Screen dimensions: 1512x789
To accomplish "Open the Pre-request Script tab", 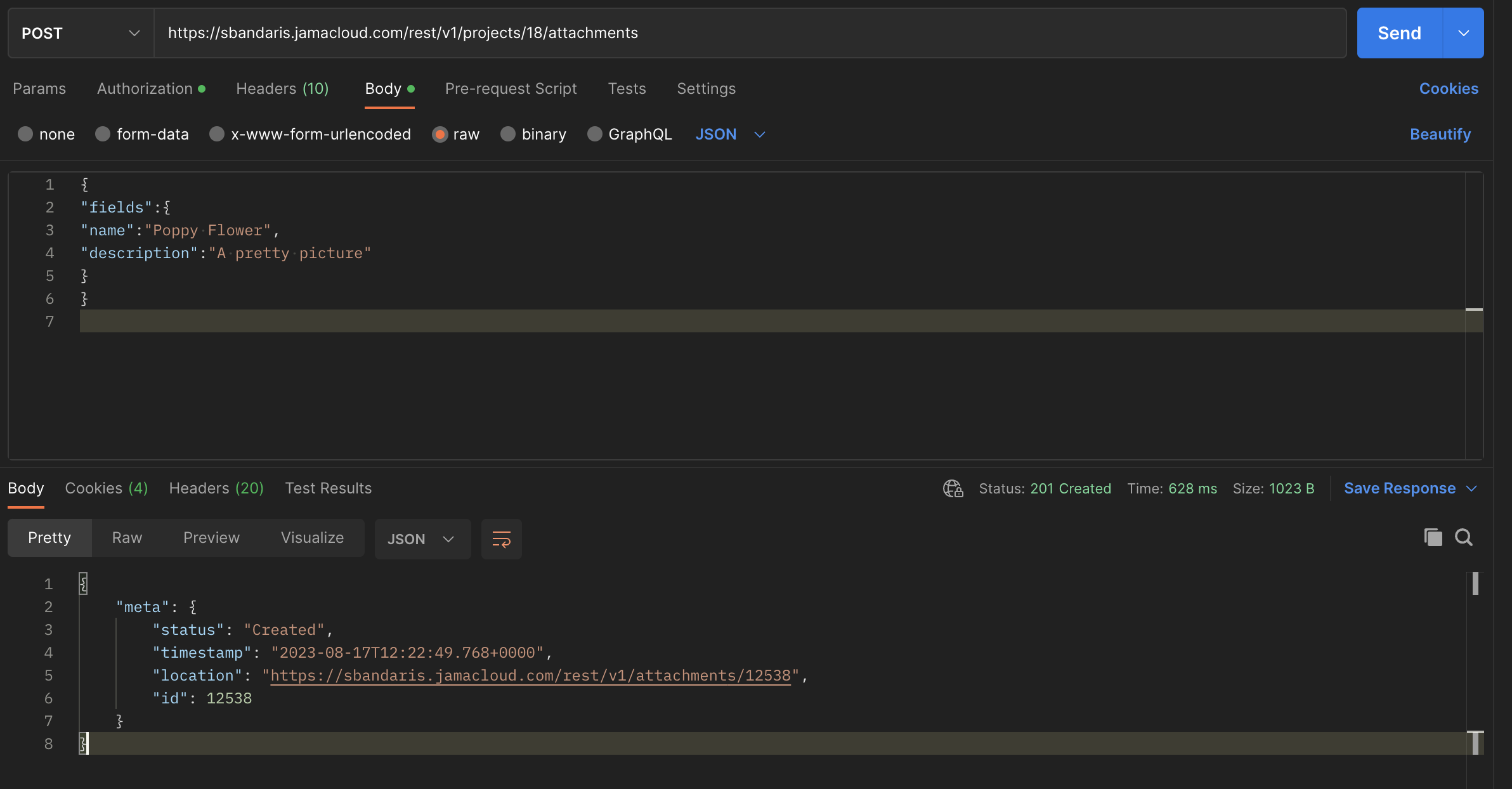I will coord(511,89).
